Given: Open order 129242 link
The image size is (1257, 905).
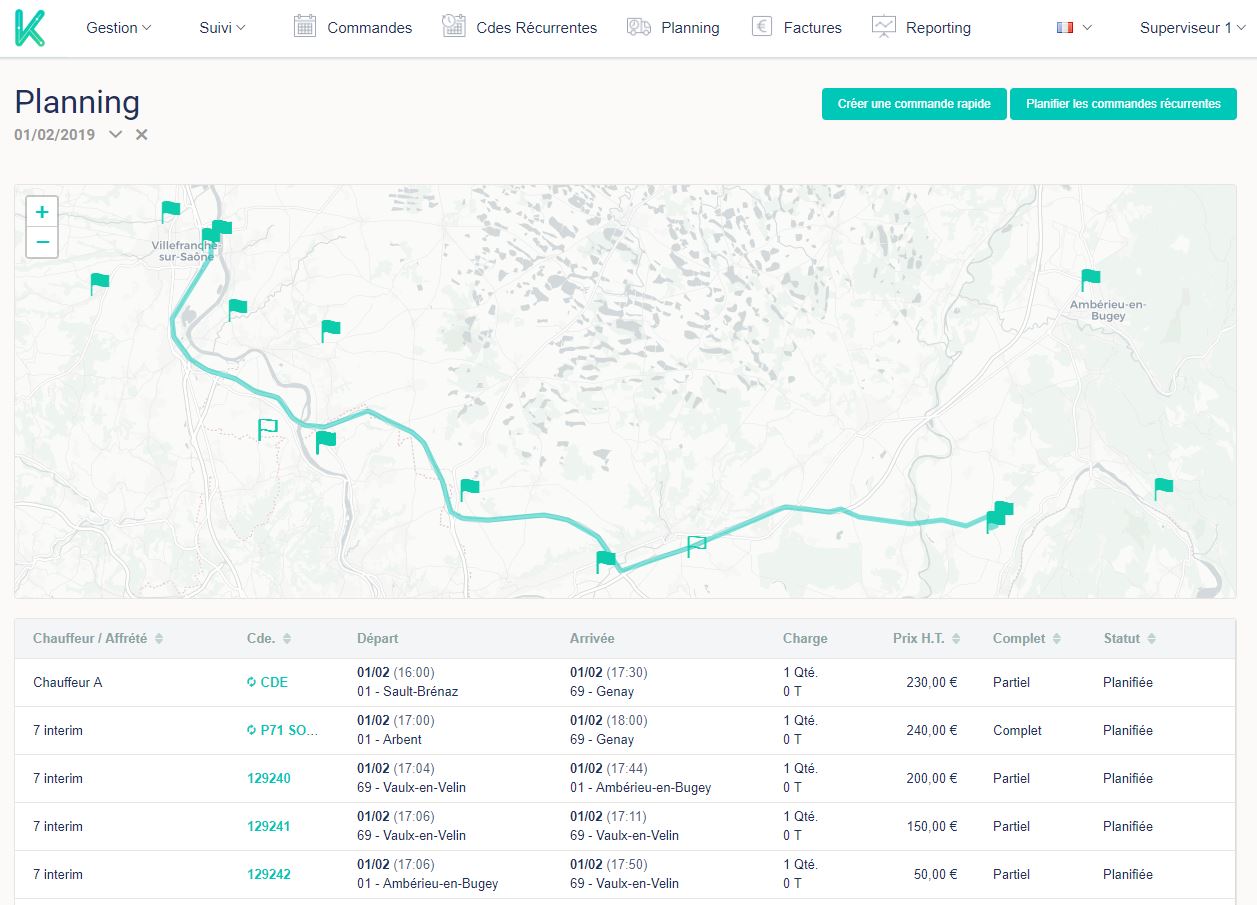Looking at the screenshot, I should click(269, 874).
